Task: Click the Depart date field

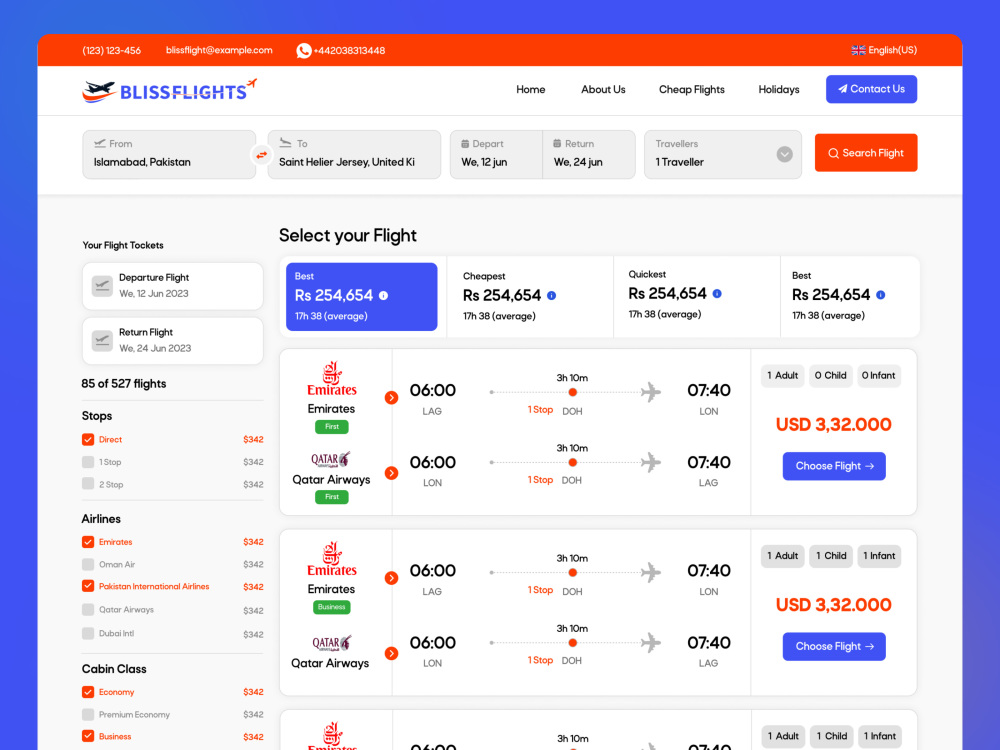Action: 496,155
